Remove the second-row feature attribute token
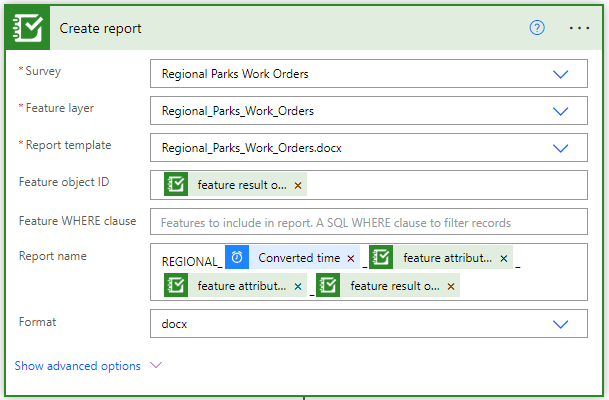This screenshot has height=400, width=609. [x=298, y=286]
